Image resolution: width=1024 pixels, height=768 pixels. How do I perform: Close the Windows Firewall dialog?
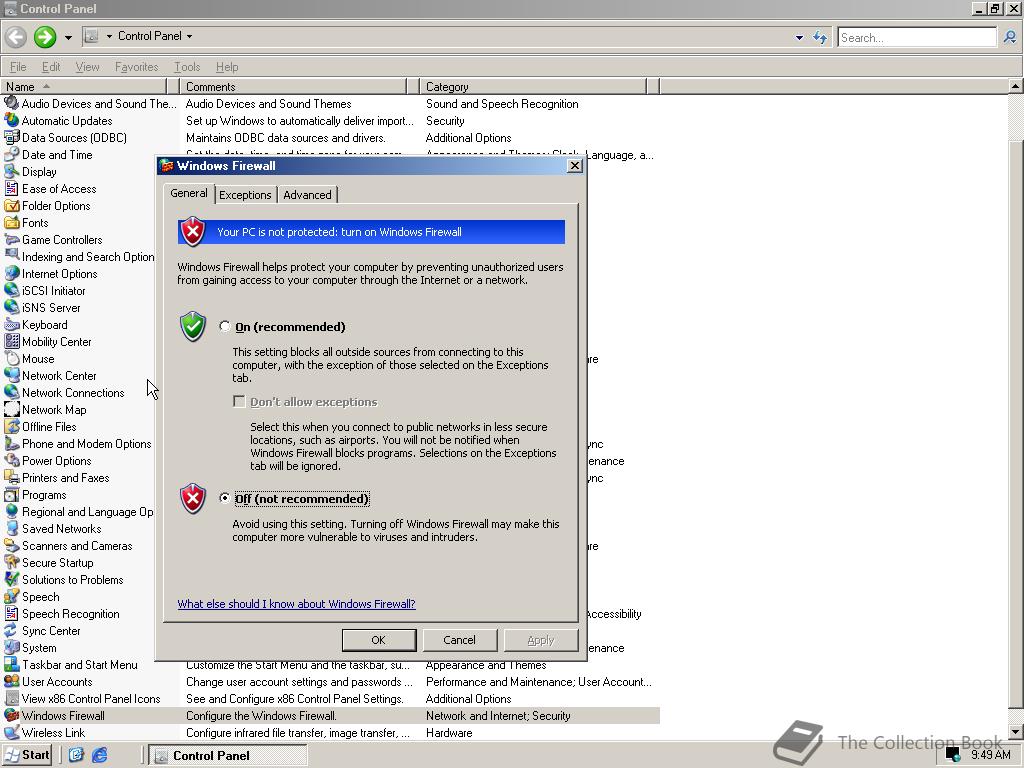click(x=575, y=166)
